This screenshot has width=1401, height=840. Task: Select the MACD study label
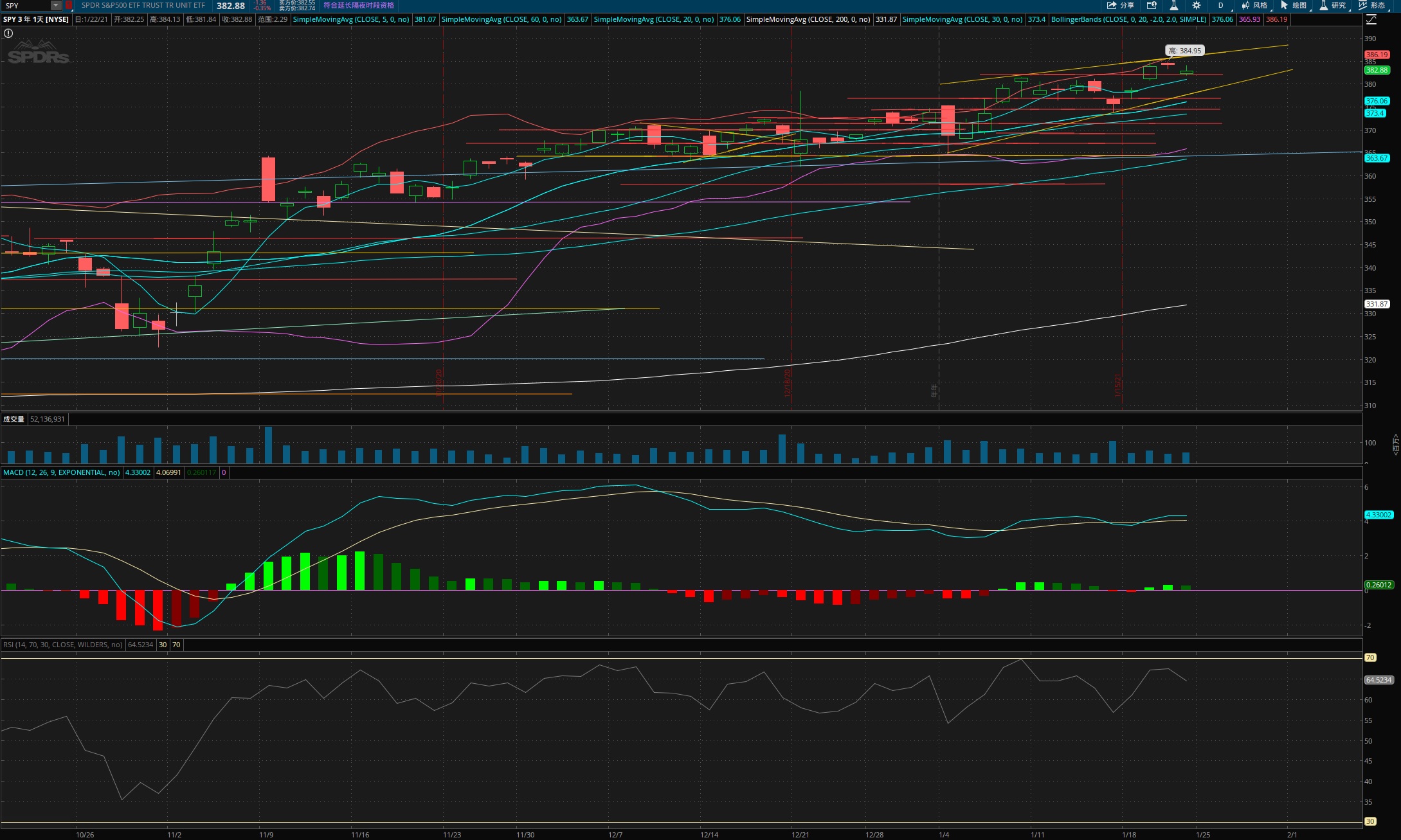click(61, 472)
